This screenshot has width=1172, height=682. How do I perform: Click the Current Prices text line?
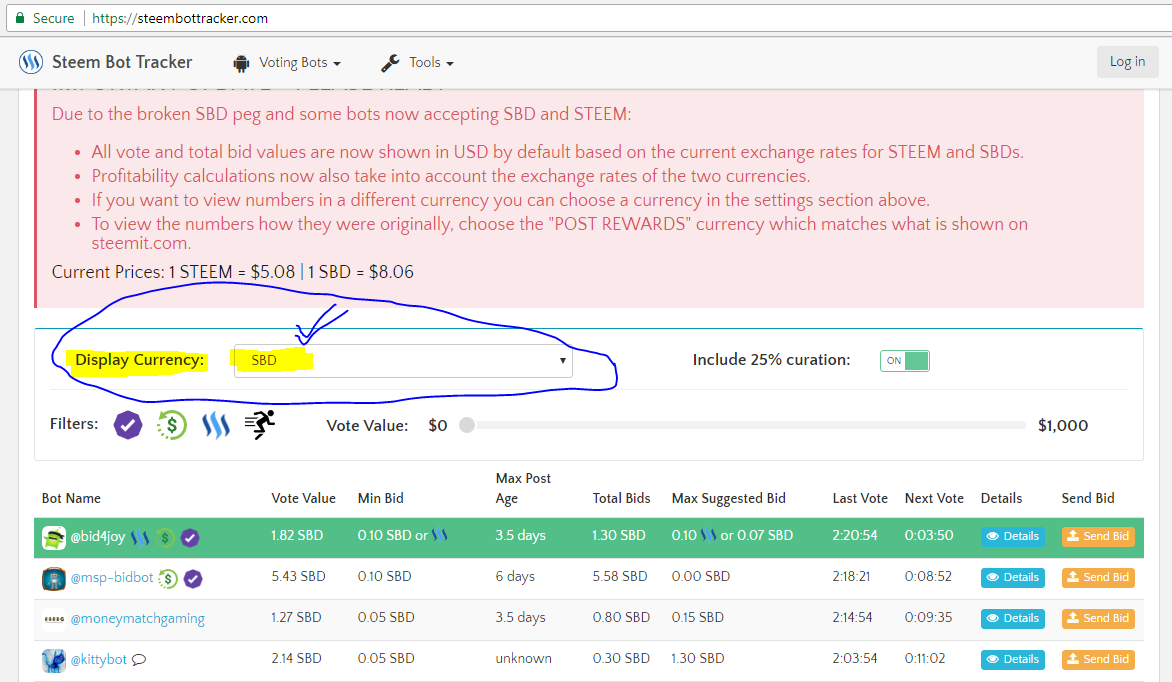click(x=232, y=272)
